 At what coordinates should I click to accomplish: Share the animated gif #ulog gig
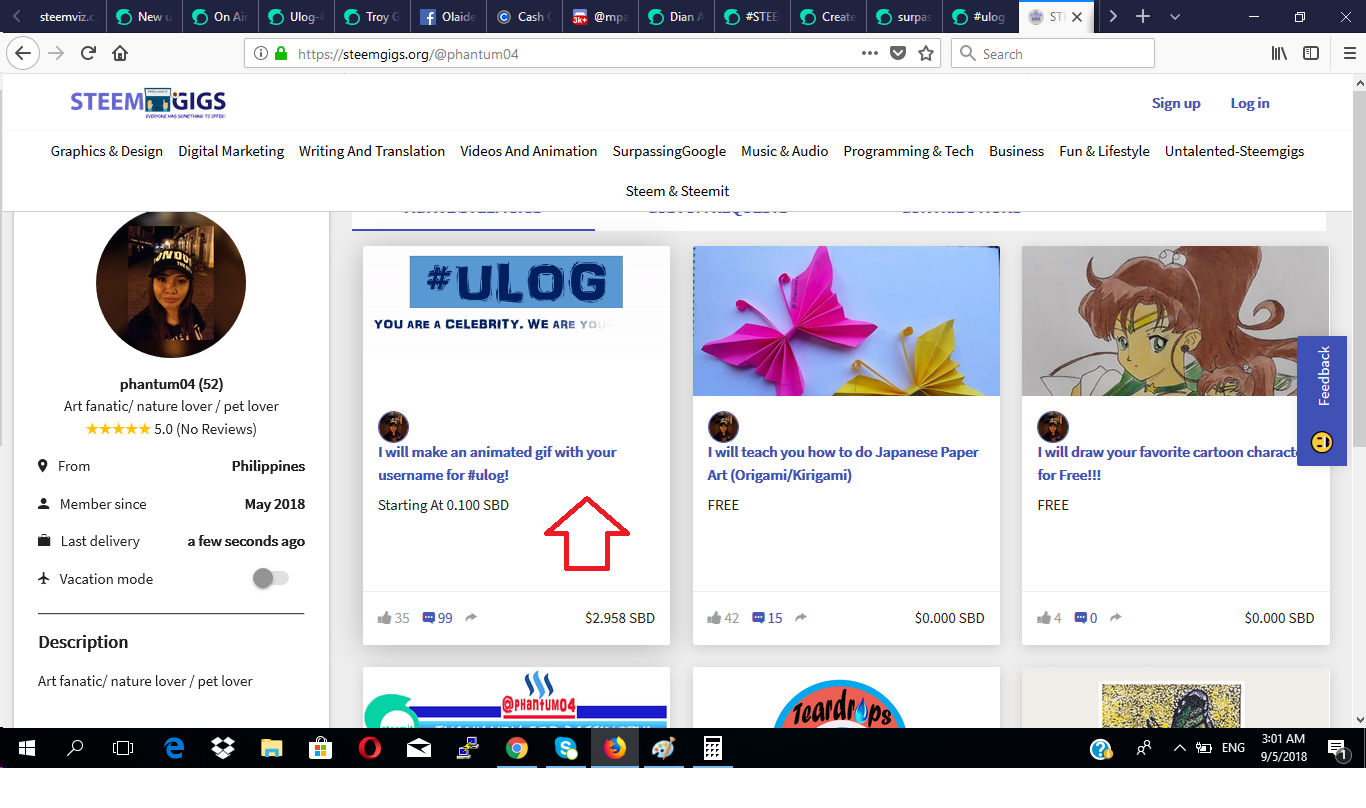click(471, 618)
